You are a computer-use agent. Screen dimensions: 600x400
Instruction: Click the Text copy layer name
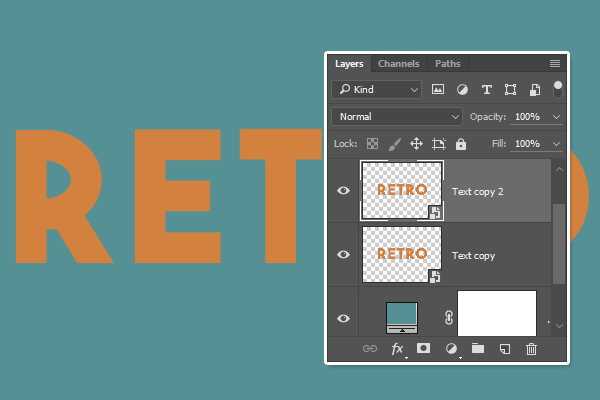coord(473,256)
